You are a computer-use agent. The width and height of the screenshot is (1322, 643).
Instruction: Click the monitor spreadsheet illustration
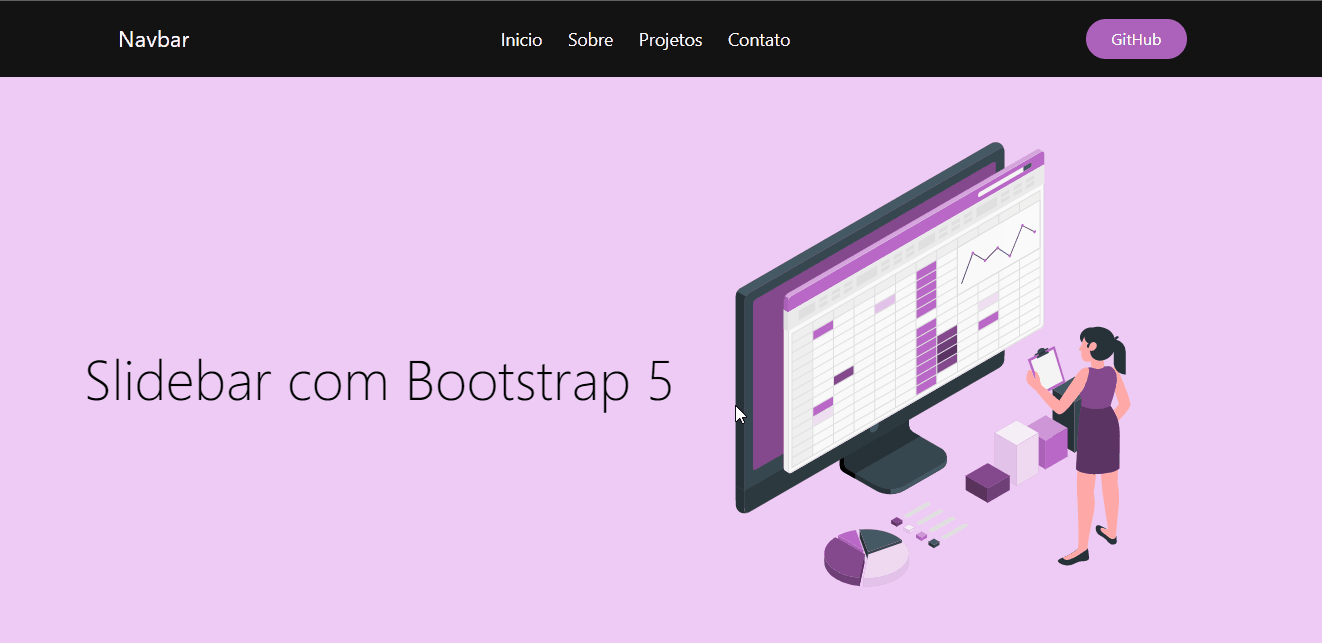933,364
